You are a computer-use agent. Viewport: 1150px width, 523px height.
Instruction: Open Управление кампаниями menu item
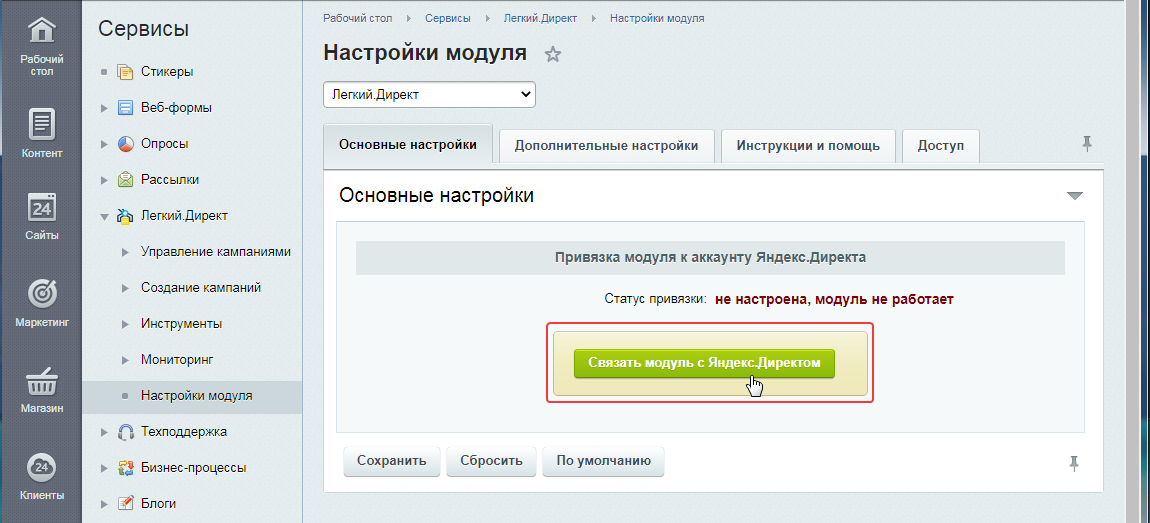point(216,252)
